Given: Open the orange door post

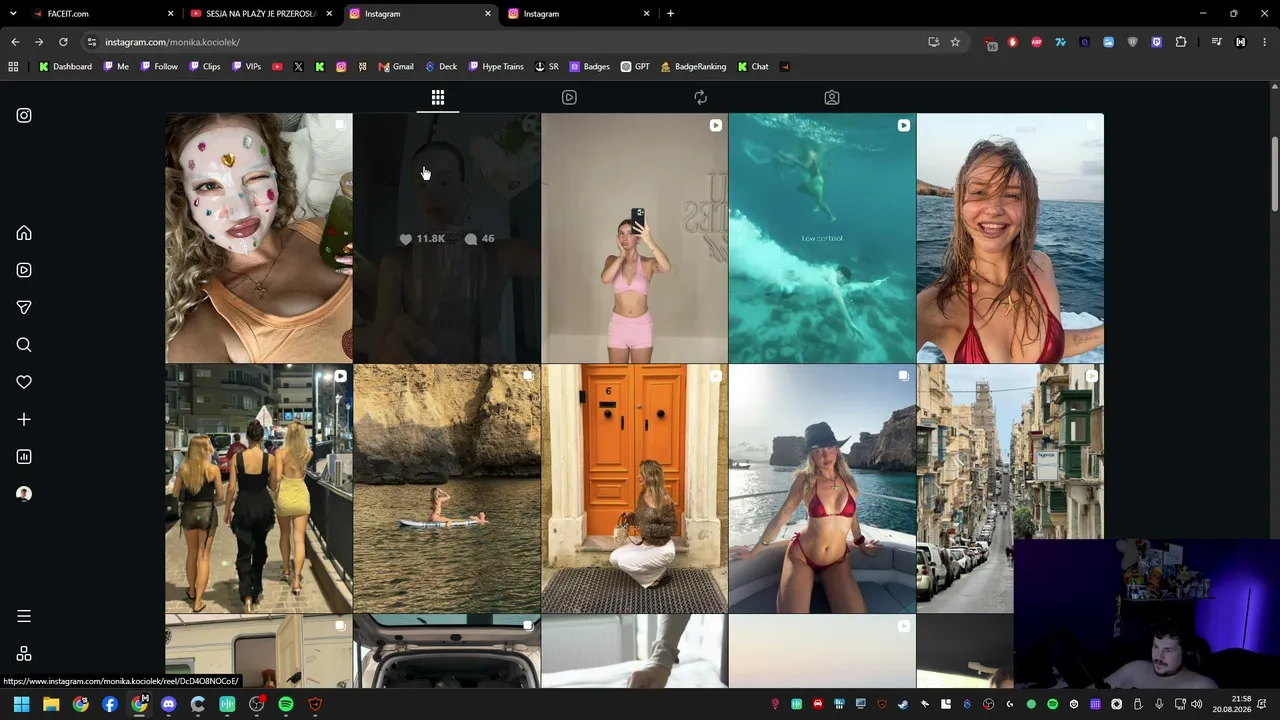Looking at the screenshot, I should (635, 488).
